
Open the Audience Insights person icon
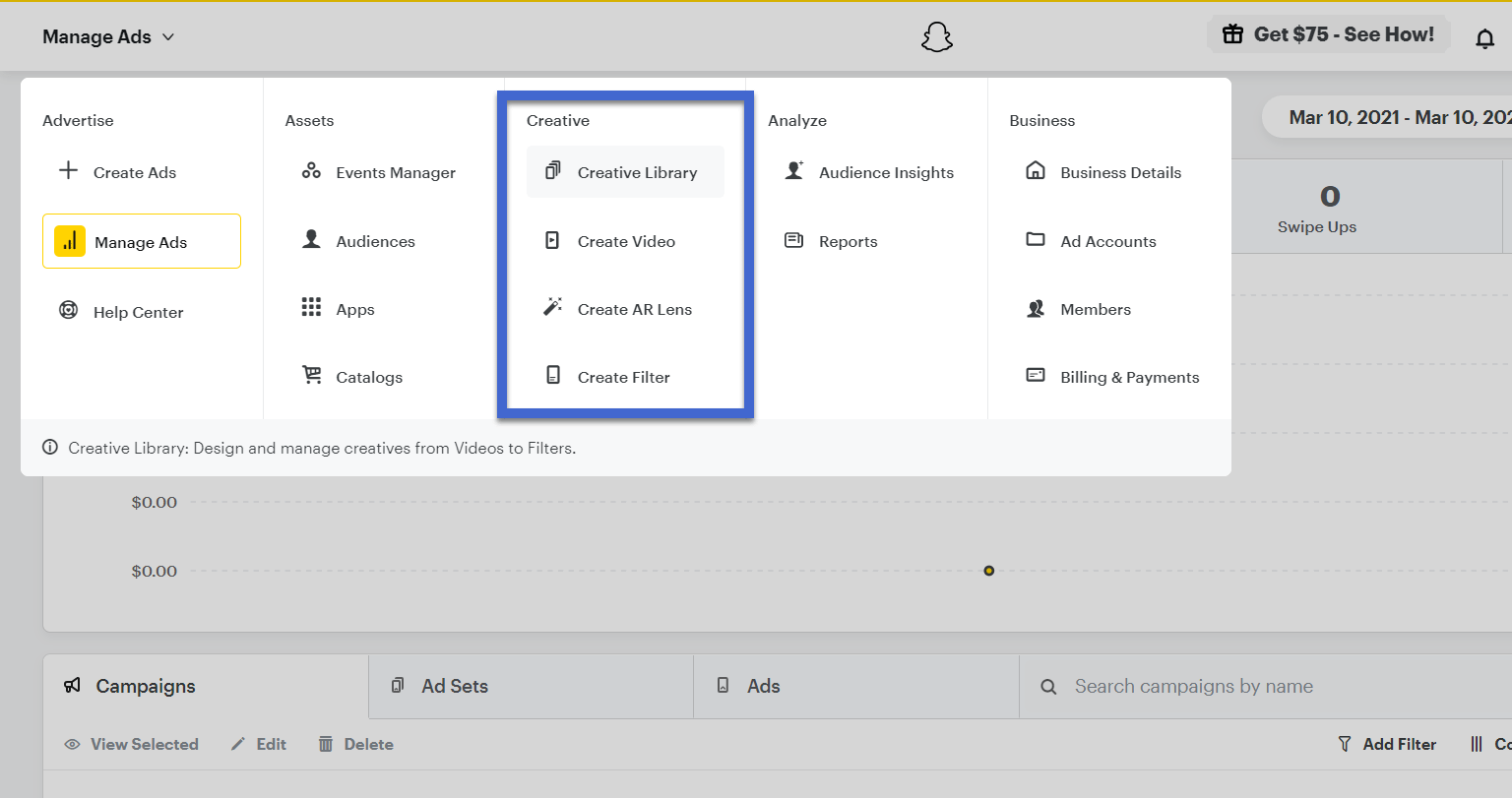(794, 170)
